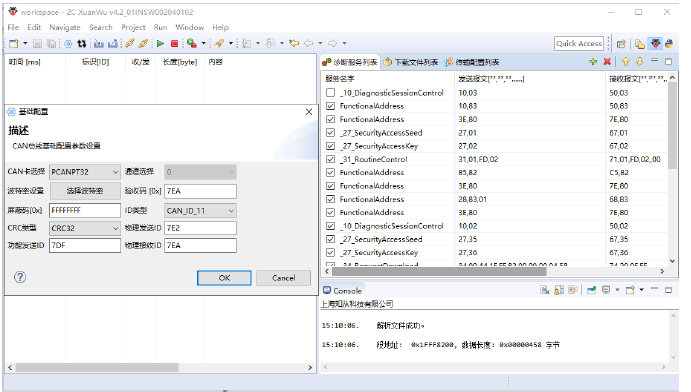Confirm the dialog with OK
This screenshot has width=691, height=392.
click(x=224, y=278)
